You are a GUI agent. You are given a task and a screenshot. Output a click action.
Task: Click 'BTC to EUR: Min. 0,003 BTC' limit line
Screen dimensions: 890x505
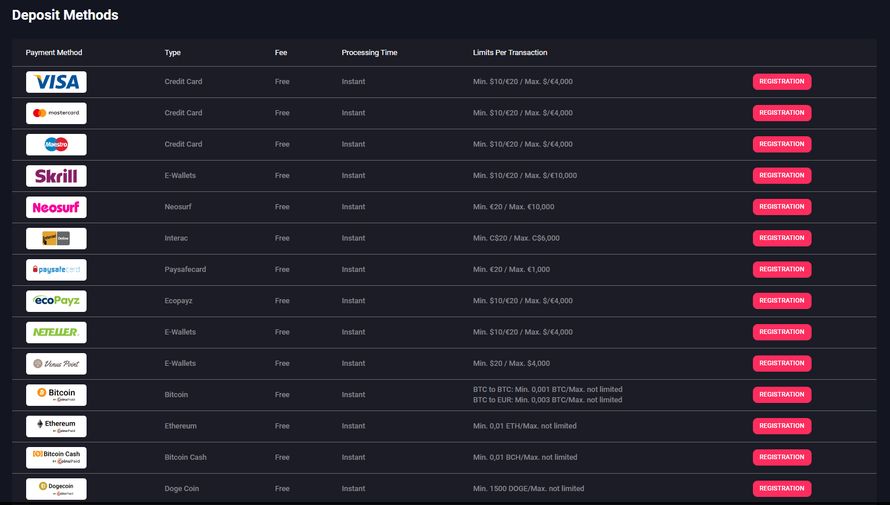click(548, 399)
